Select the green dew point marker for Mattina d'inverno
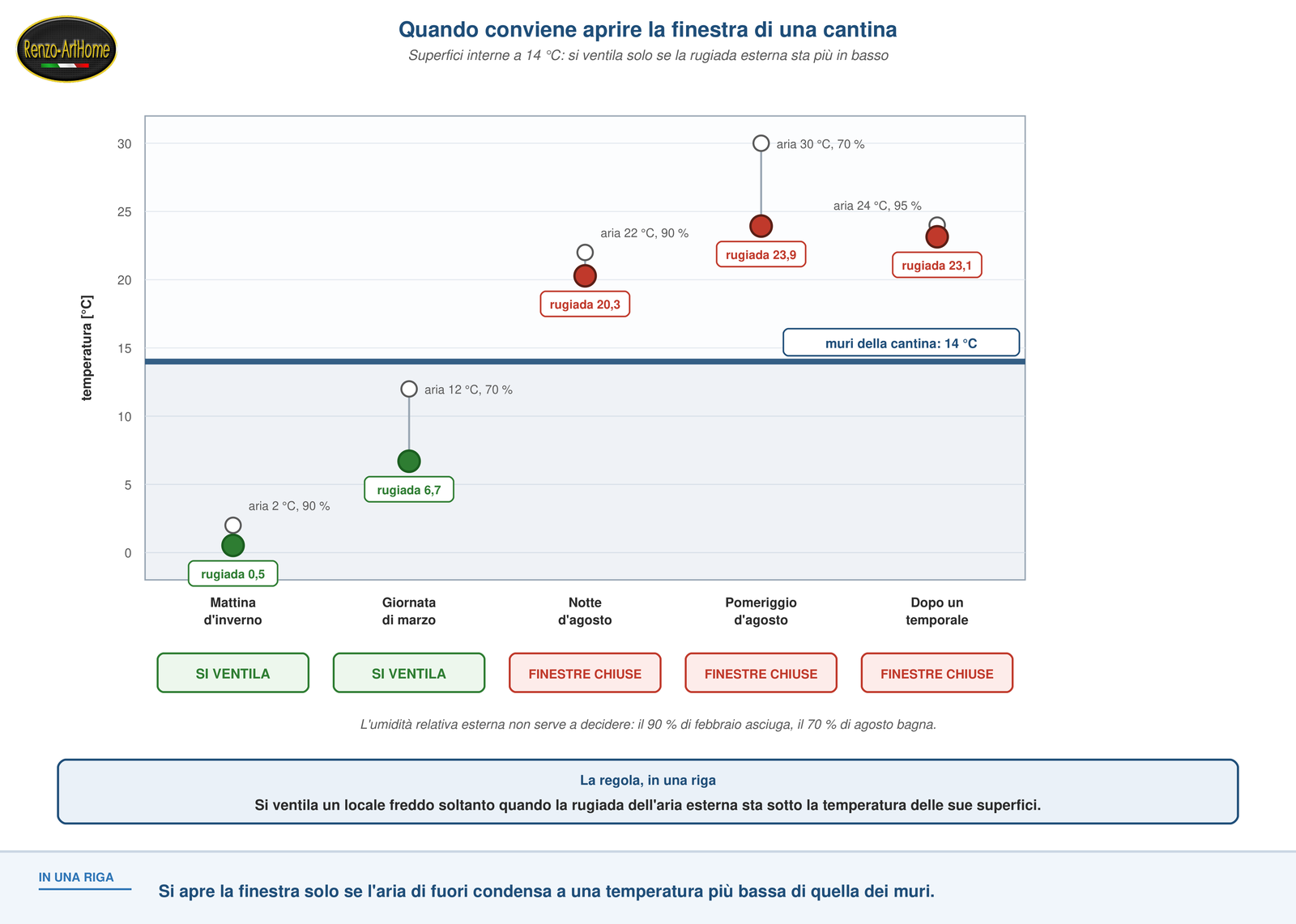 tap(233, 546)
